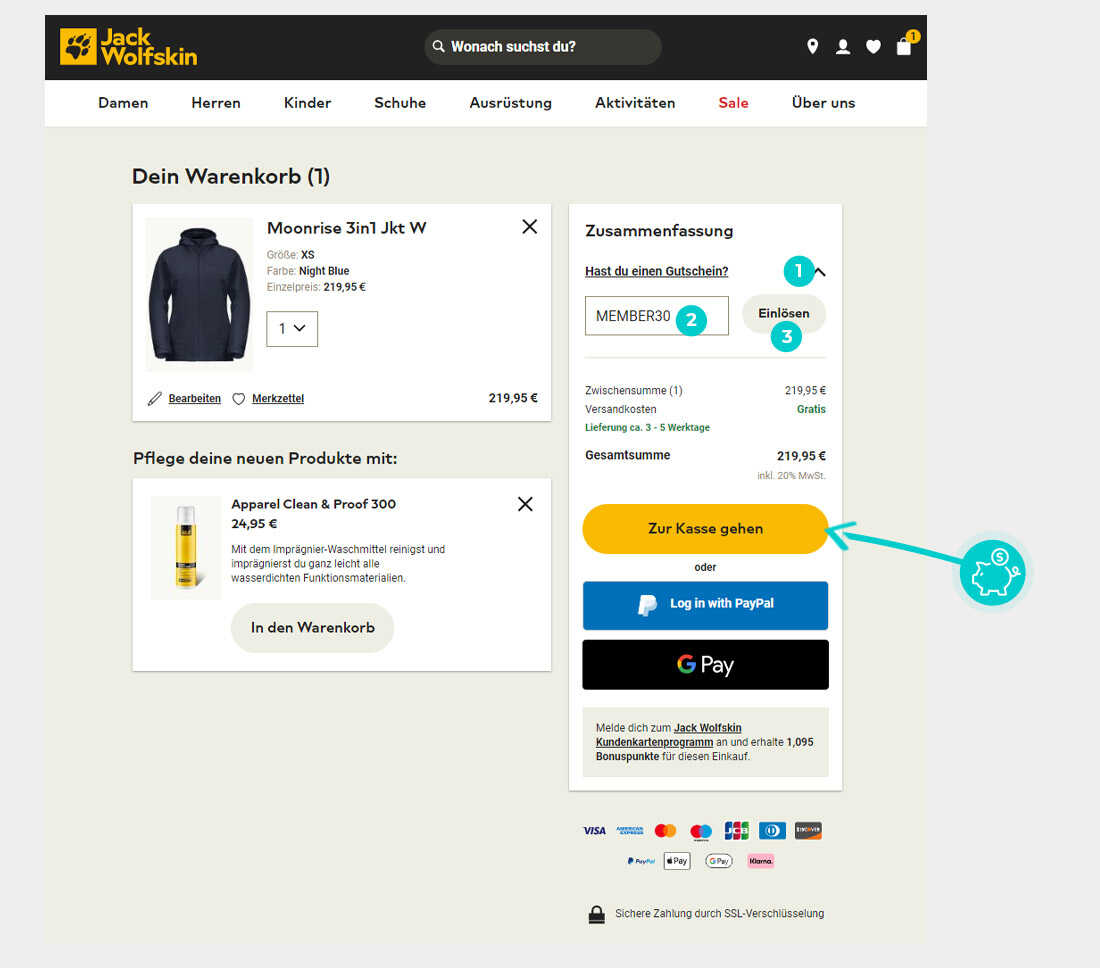Click the Pflege deine neuen Produkte mit: heading

pyautogui.click(x=265, y=458)
